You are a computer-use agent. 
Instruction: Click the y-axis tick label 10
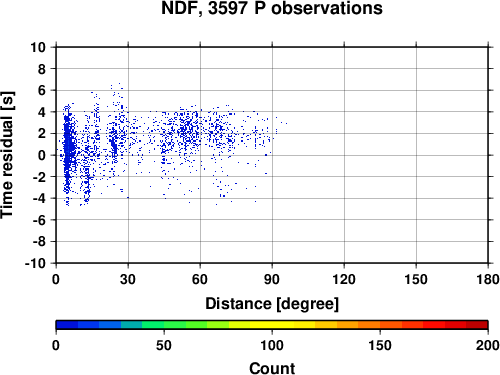pos(38,47)
